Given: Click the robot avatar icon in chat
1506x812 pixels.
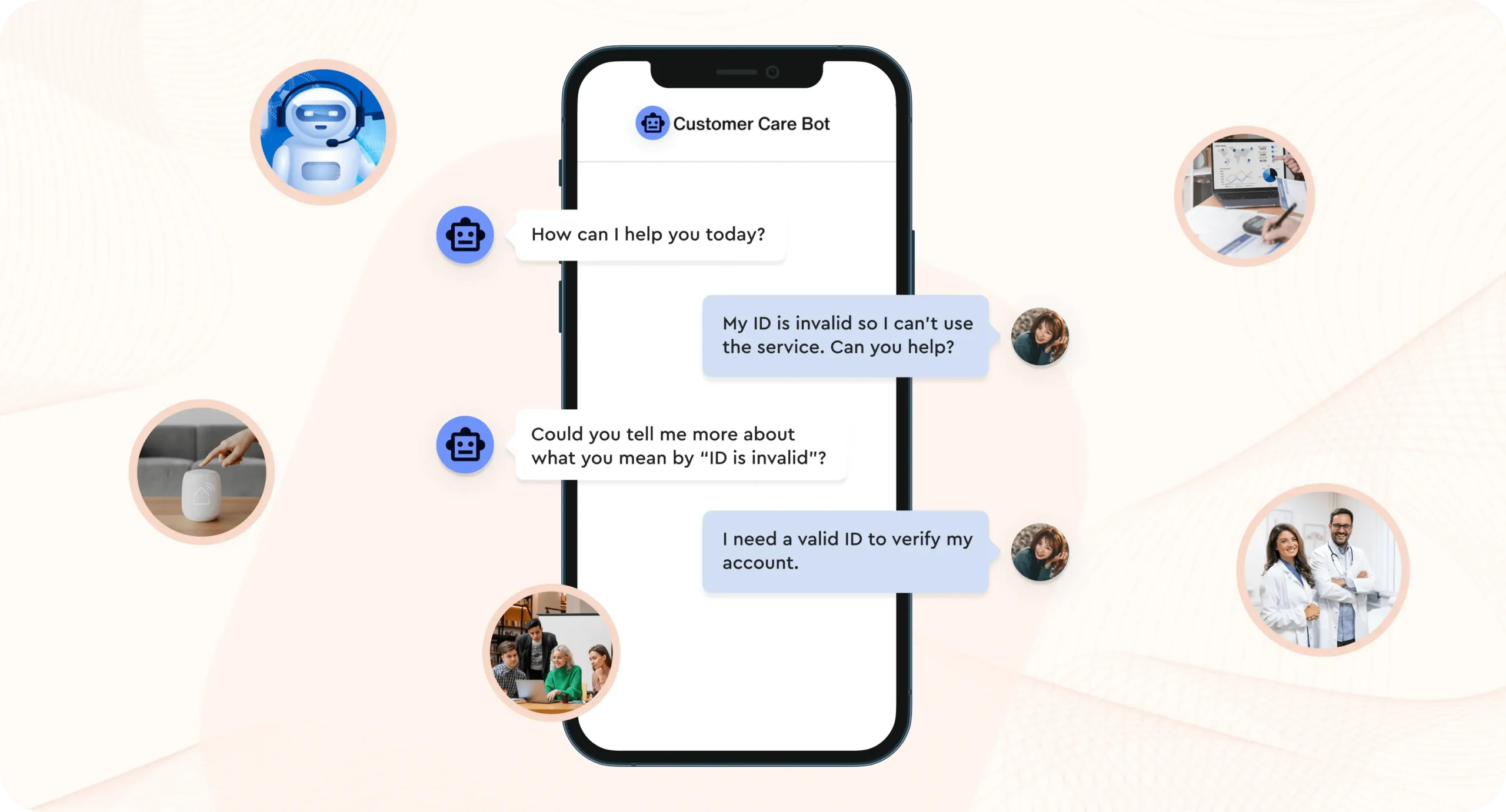Looking at the screenshot, I should coord(464,234).
